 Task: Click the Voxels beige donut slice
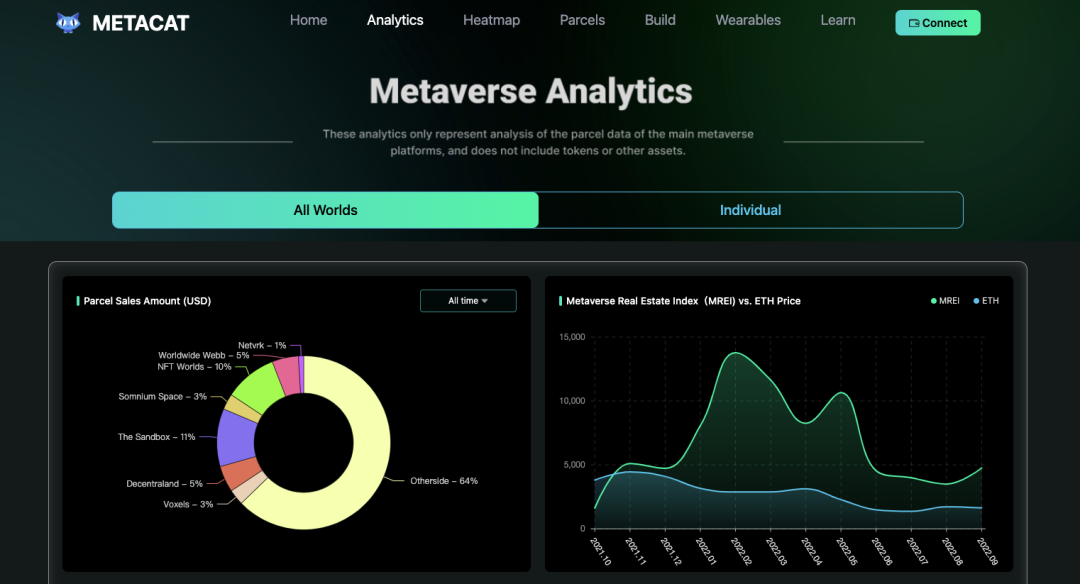pos(249,486)
